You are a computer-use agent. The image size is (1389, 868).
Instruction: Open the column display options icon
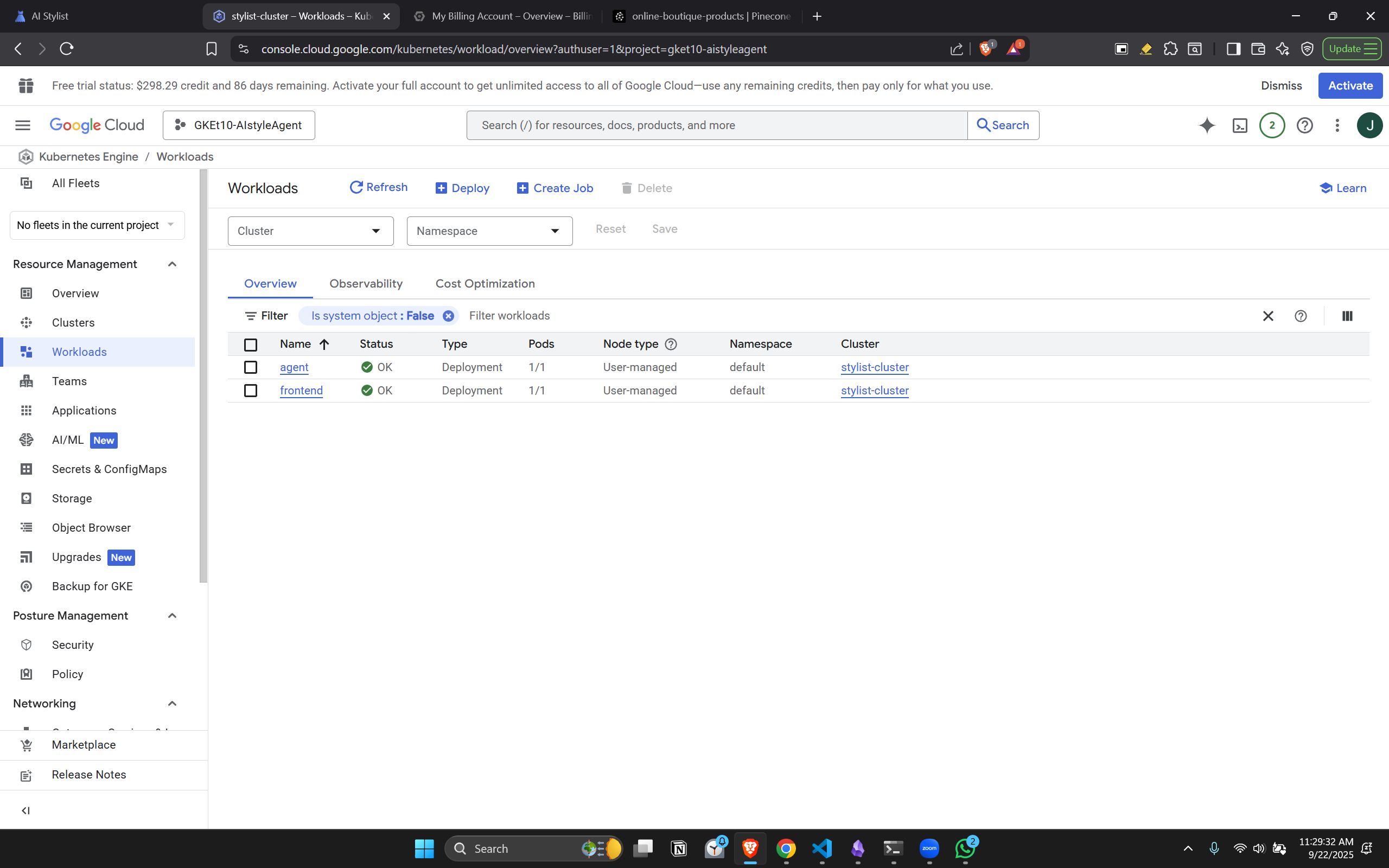pos(1347,316)
